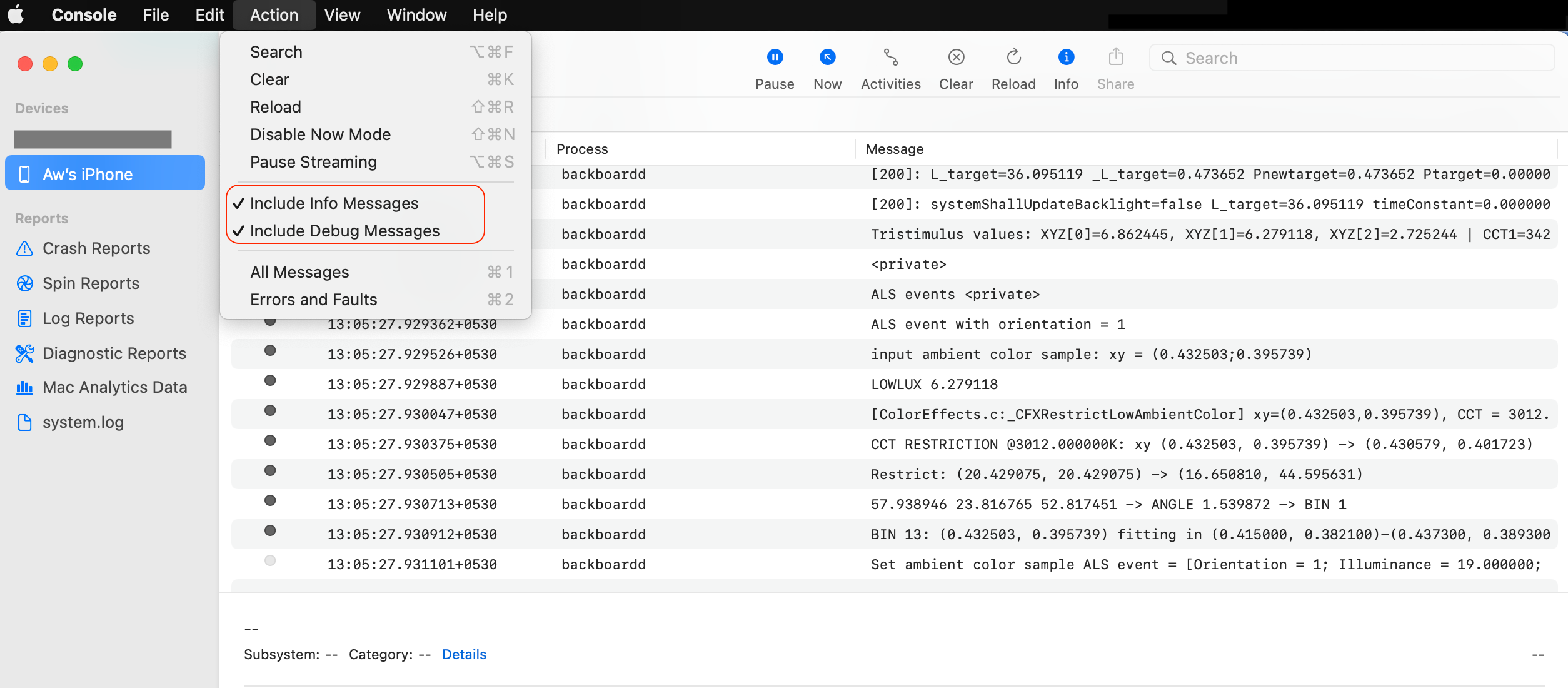Pause the log stream with the Pause icon
The image size is (1568, 688).
click(x=775, y=58)
